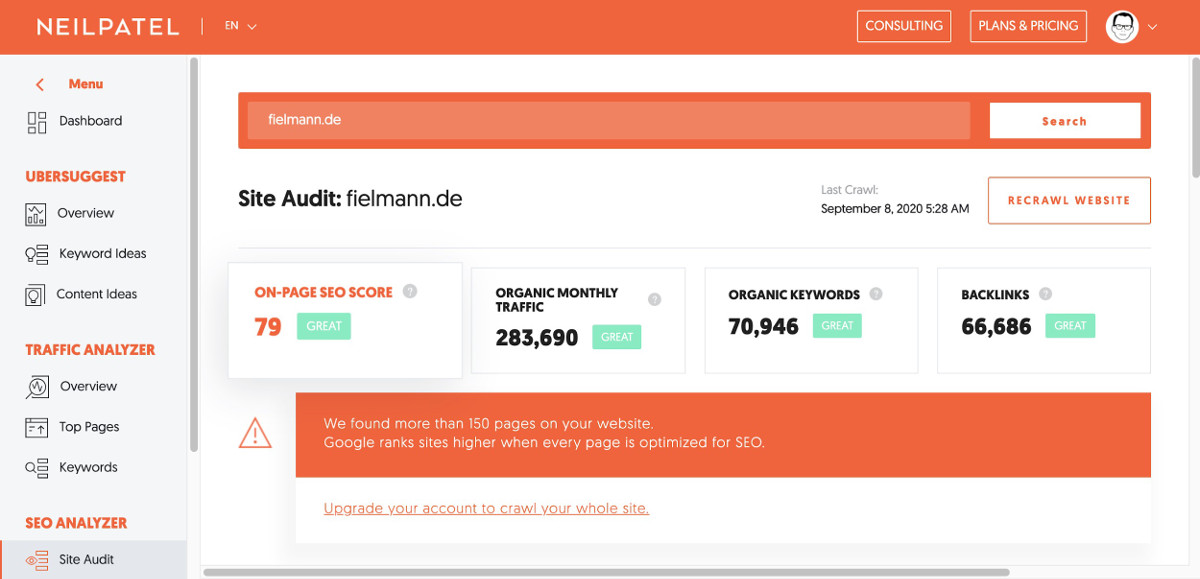Click help icon beside On-Page SEO Score

[410, 292]
